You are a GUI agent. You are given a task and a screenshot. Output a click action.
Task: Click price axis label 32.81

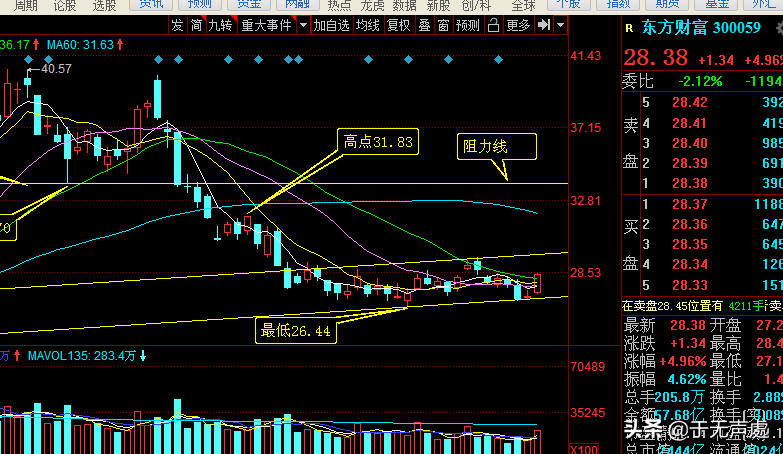pos(586,201)
